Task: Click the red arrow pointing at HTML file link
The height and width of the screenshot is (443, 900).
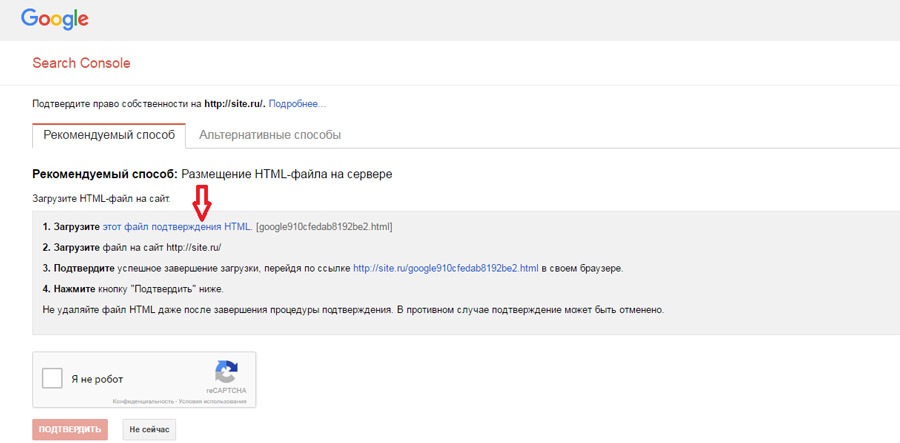Action: 203,202
